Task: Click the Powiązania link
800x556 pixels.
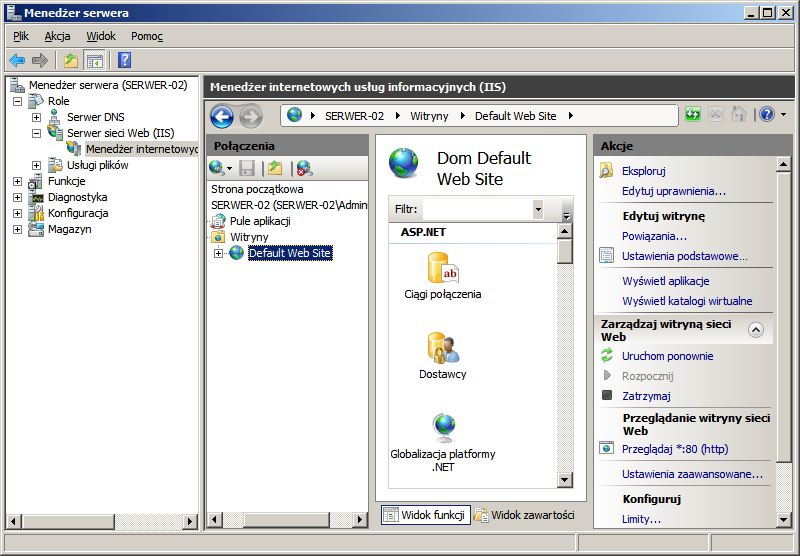Action: pos(654,236)
